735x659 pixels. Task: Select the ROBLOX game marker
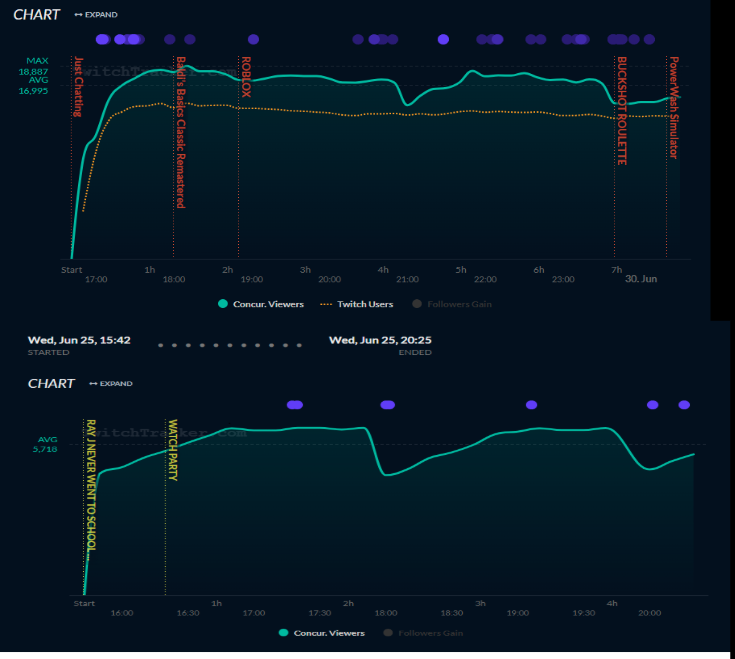246,77
